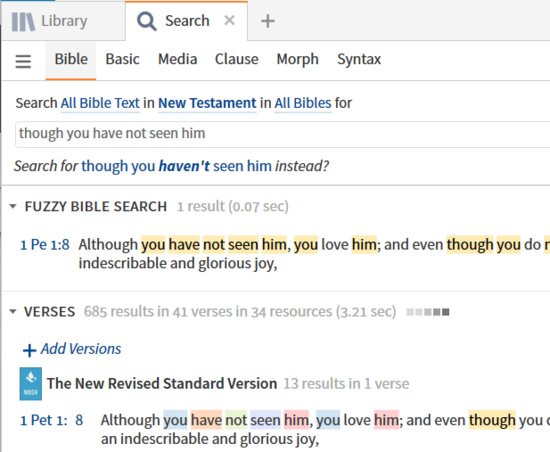The width and height of the screenshot is (550, 452).
Task: Add a new tab with plus icon
Action: [x=268, y=21]
